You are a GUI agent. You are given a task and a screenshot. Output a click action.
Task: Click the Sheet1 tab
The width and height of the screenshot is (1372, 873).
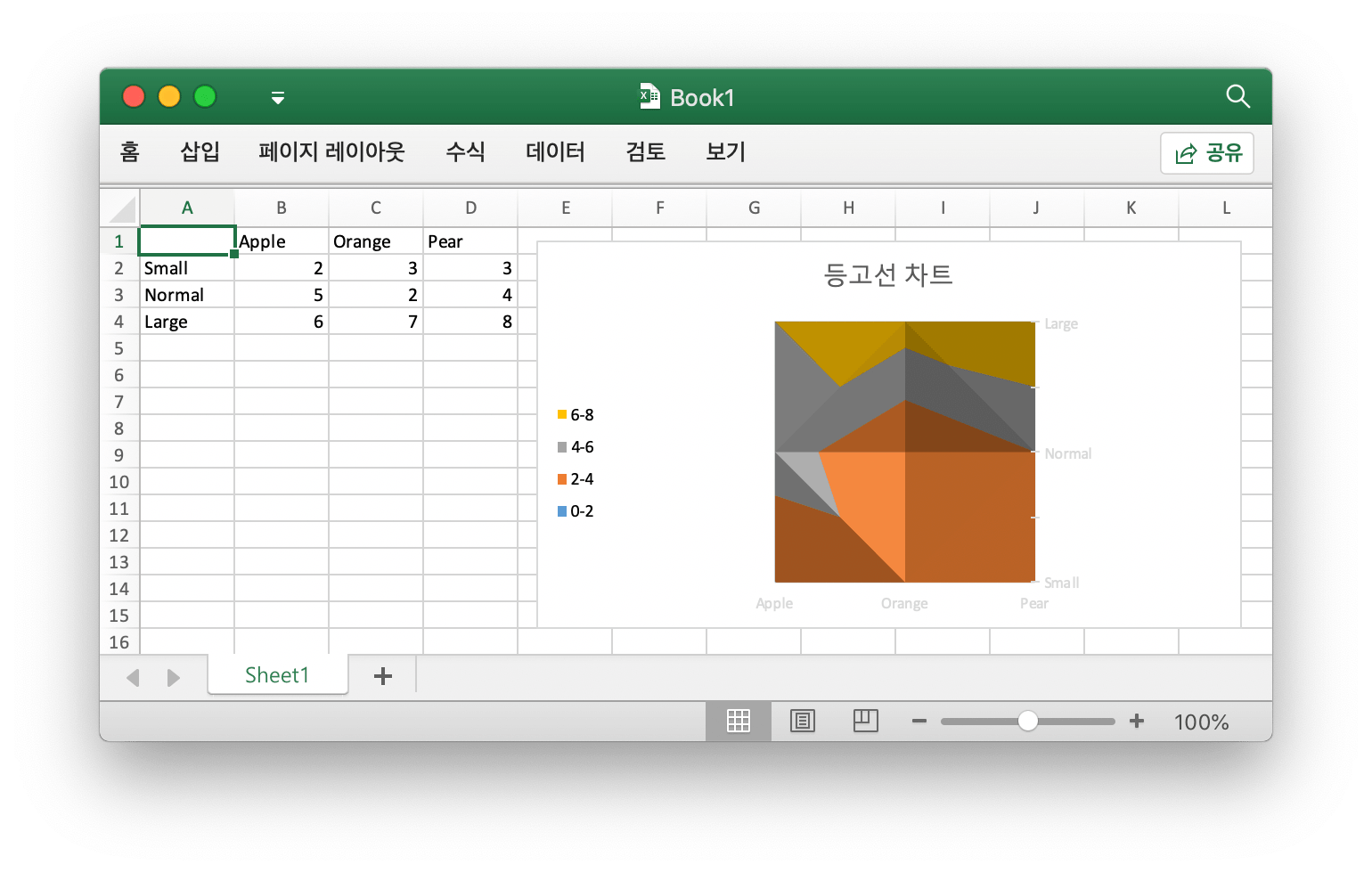coord(277,675)
